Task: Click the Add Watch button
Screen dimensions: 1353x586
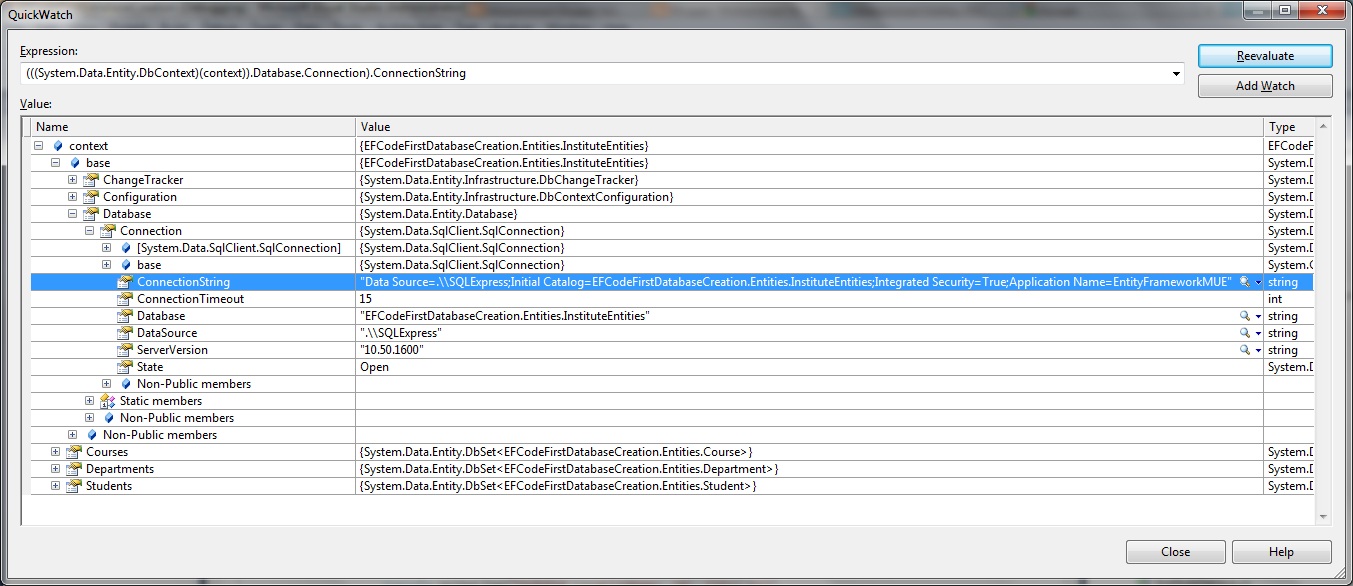Action: click(x=1264, y=86)
